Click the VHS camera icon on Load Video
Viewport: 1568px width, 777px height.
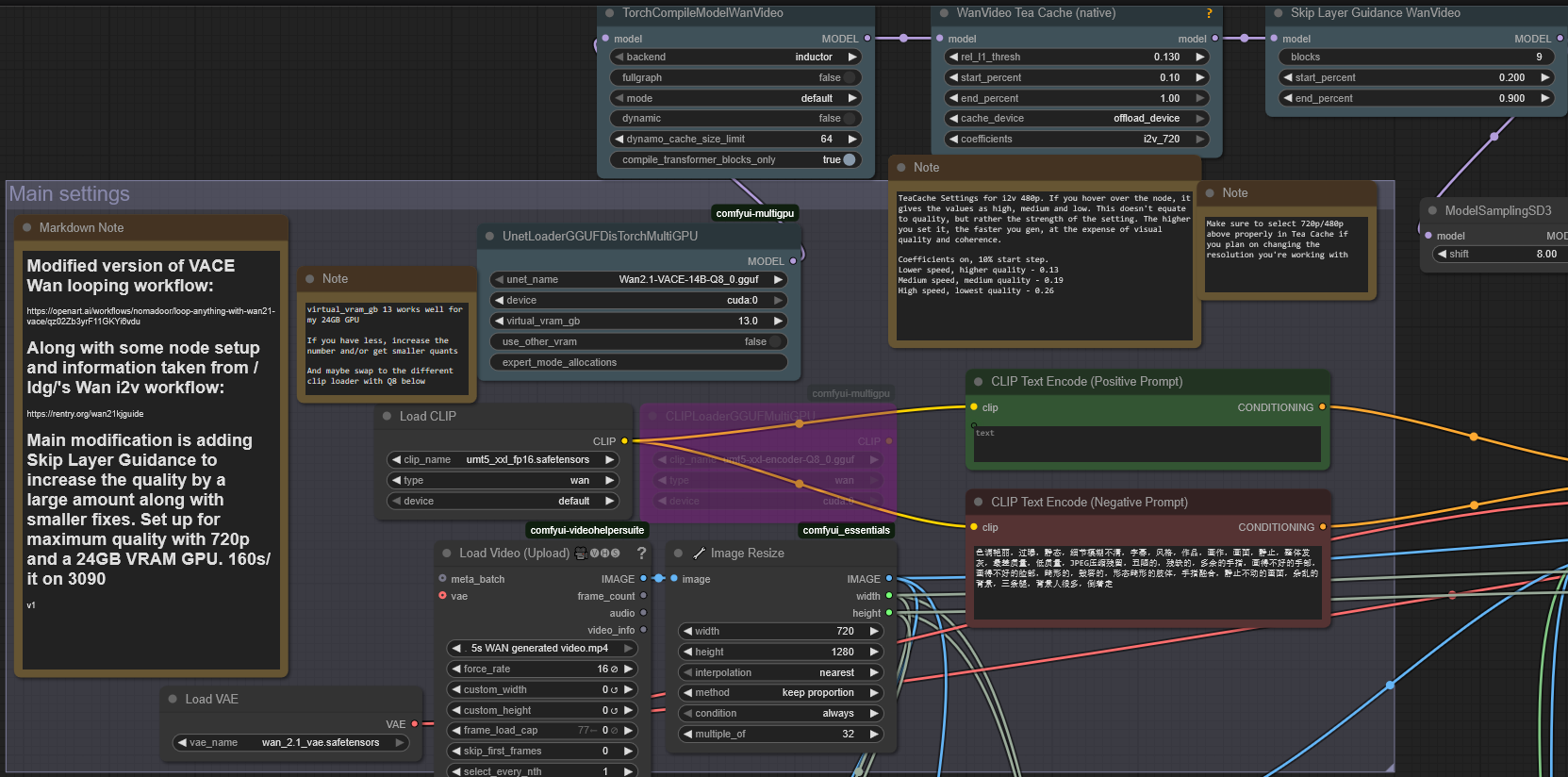pyautogui.click(x=581, y=554)
